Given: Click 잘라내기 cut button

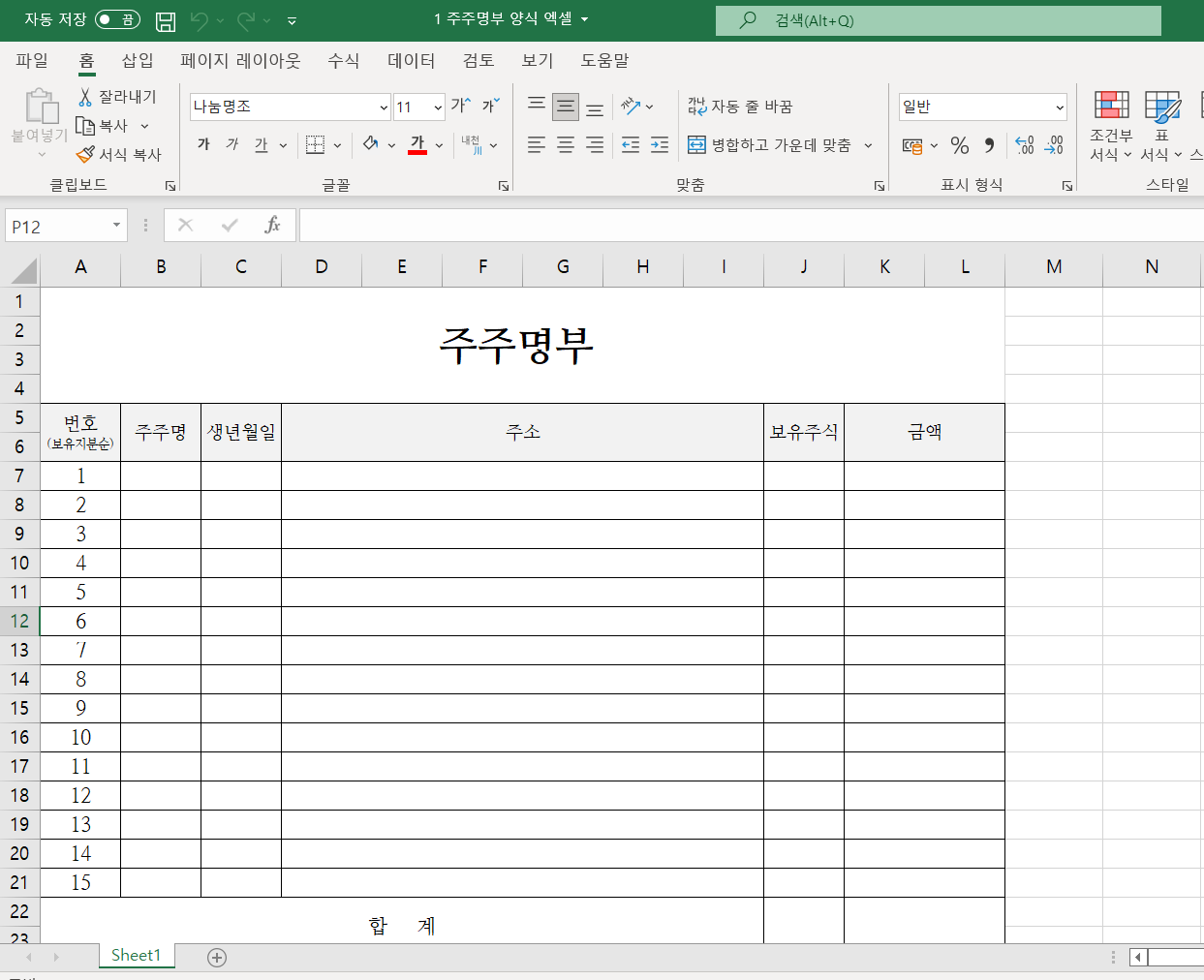Looking at the screenshot, I should 116,97.
